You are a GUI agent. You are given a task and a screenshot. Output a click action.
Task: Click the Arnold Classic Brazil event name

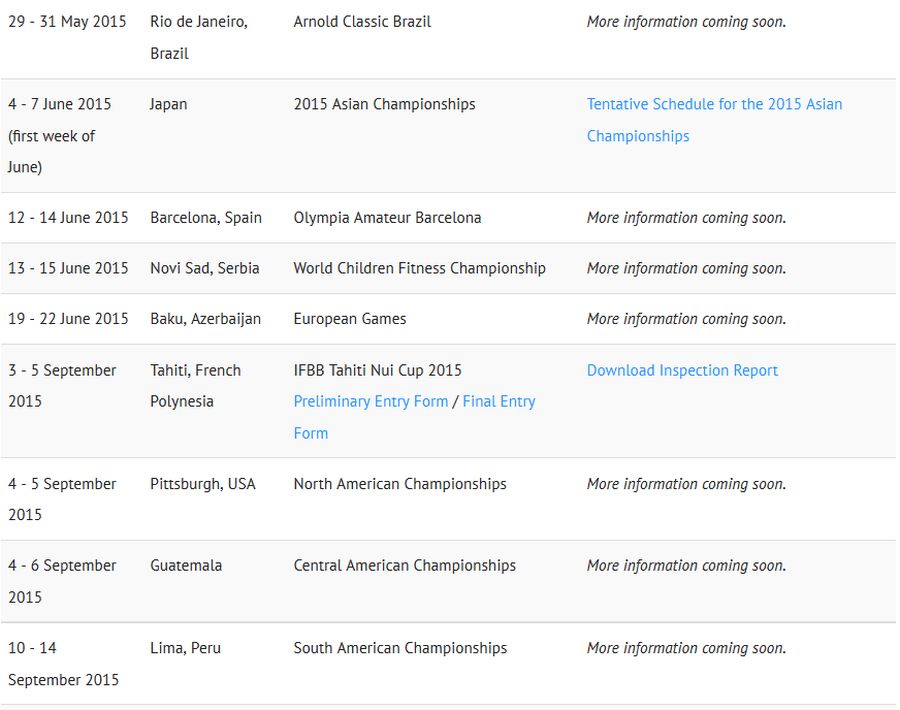click(362, 22)
